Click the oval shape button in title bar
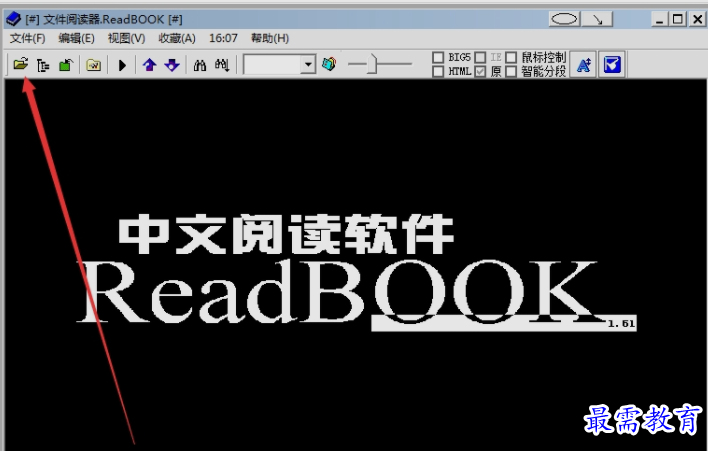Screen dimensions: 708x451 point(564,19)
